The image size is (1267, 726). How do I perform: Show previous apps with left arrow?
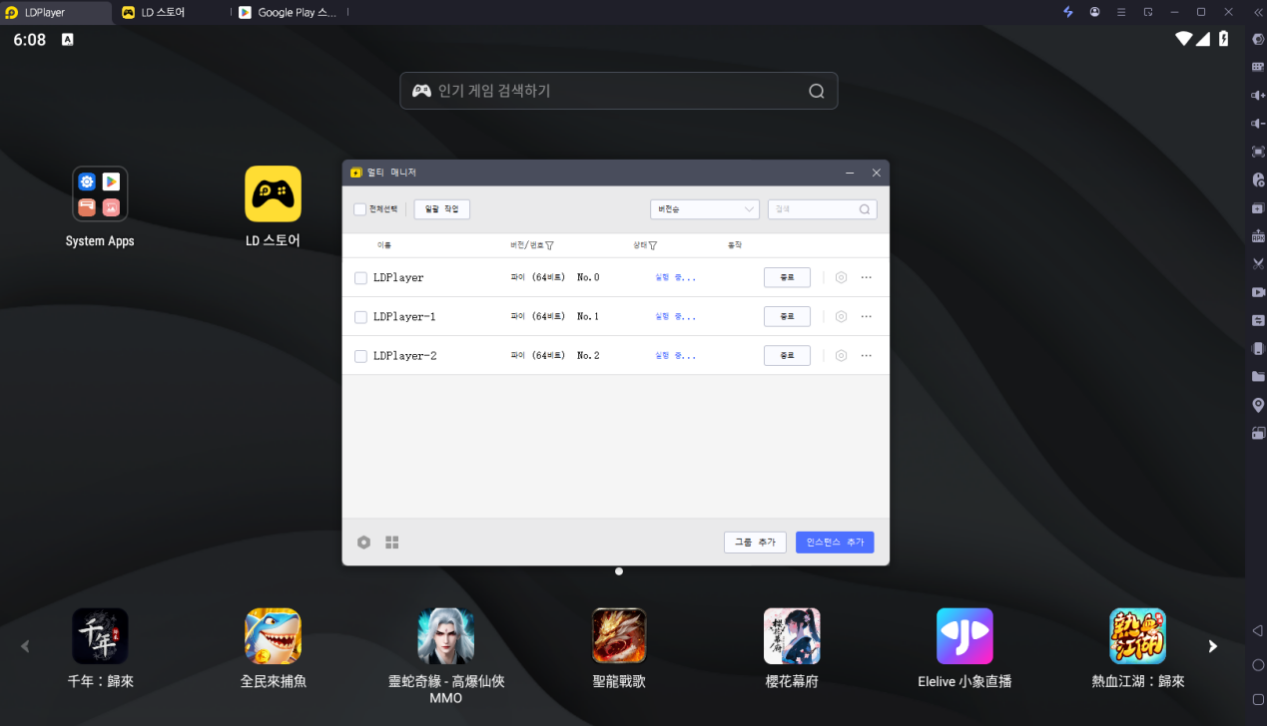[x=25, y=646]
